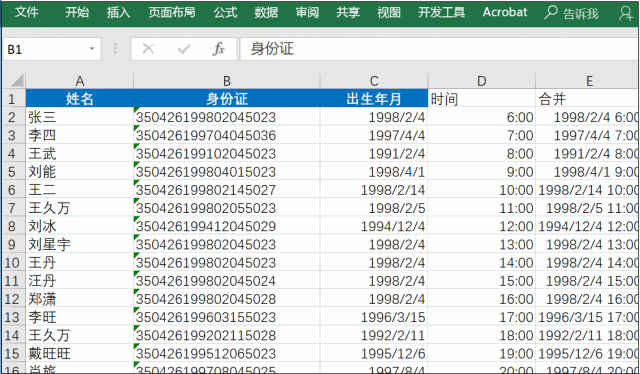This screenshot has height=374, width=640.
Task: Select column E header
Action: [x=588, y=80]
